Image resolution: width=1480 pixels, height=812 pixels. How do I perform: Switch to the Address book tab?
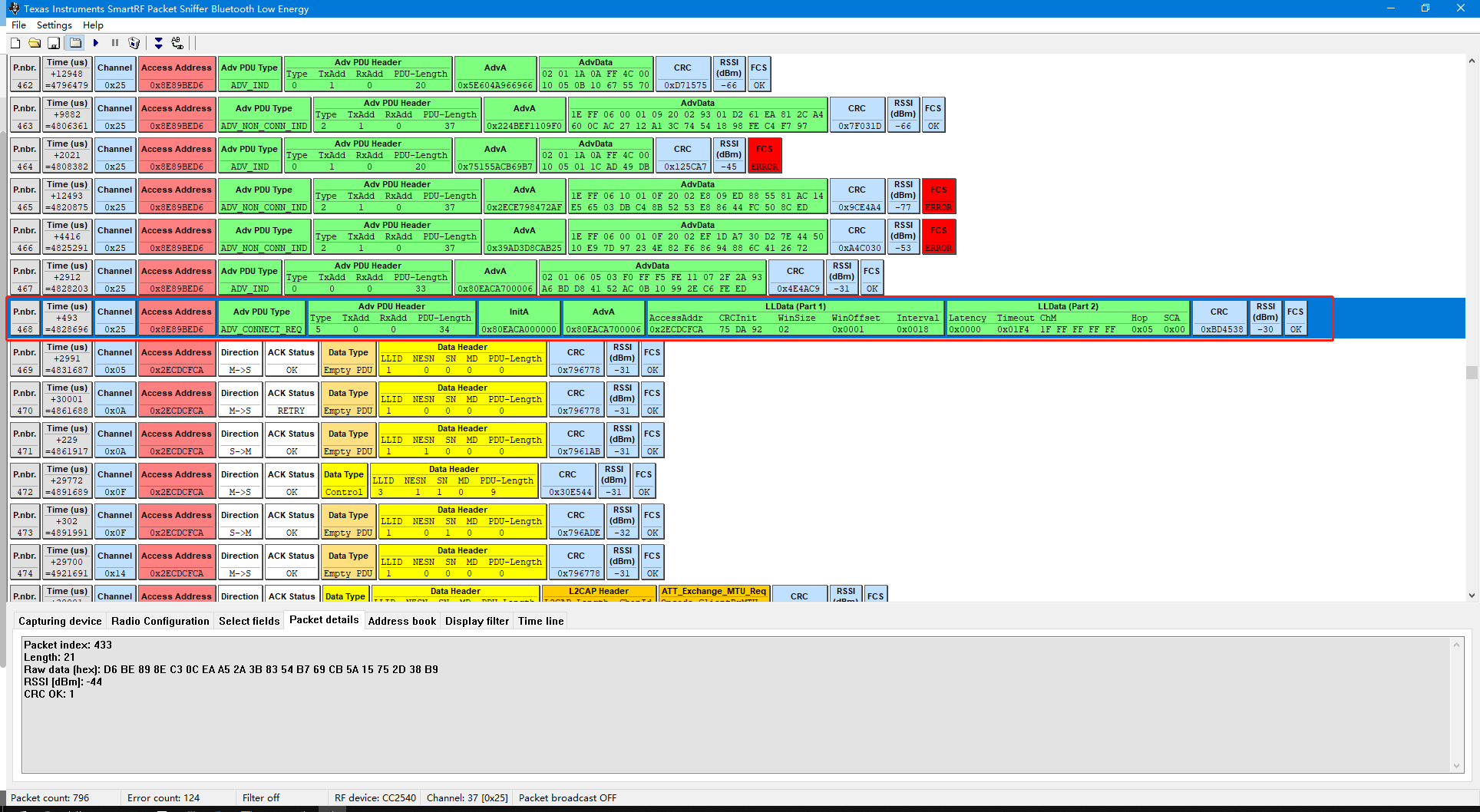click(402, 621)
